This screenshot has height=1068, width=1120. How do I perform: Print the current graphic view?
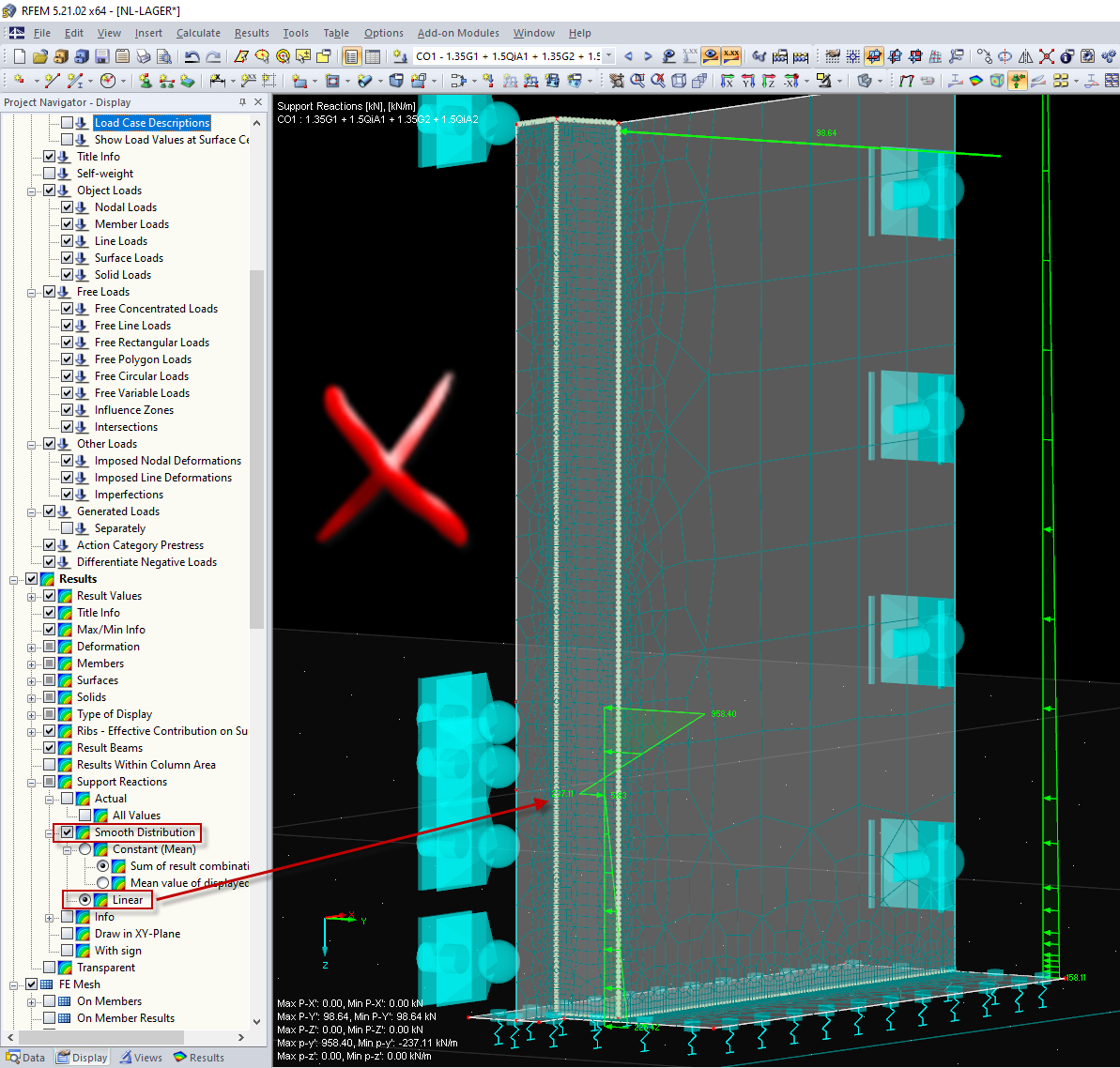point(144,56)
